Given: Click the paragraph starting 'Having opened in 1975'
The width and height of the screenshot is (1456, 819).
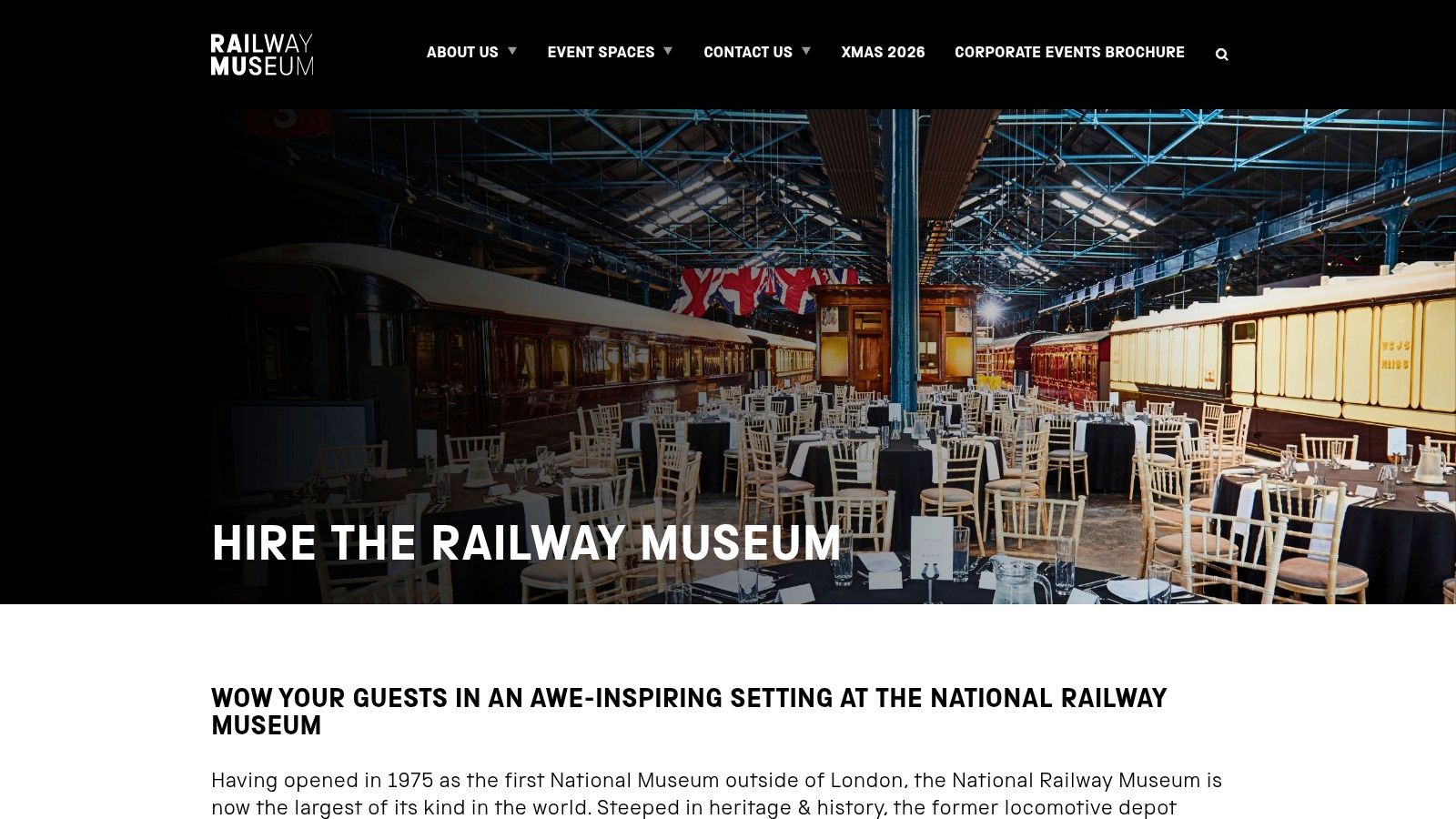Looking at the screenshot, I should coord(717,794).
